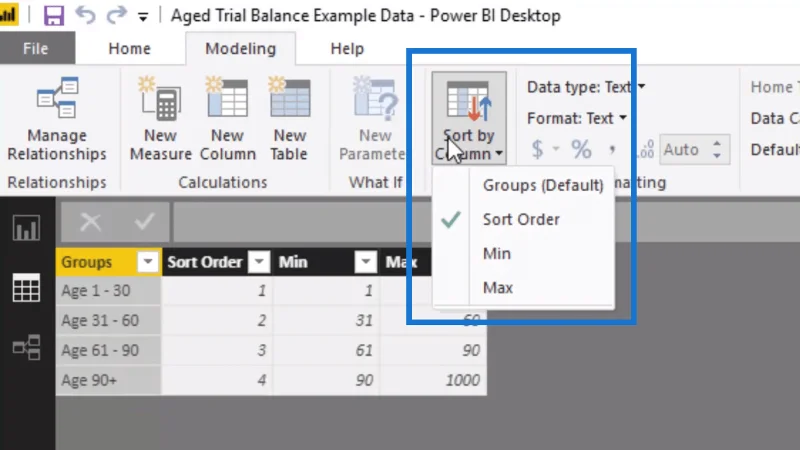Select the Modeling ribbon tab

(240, 48)
